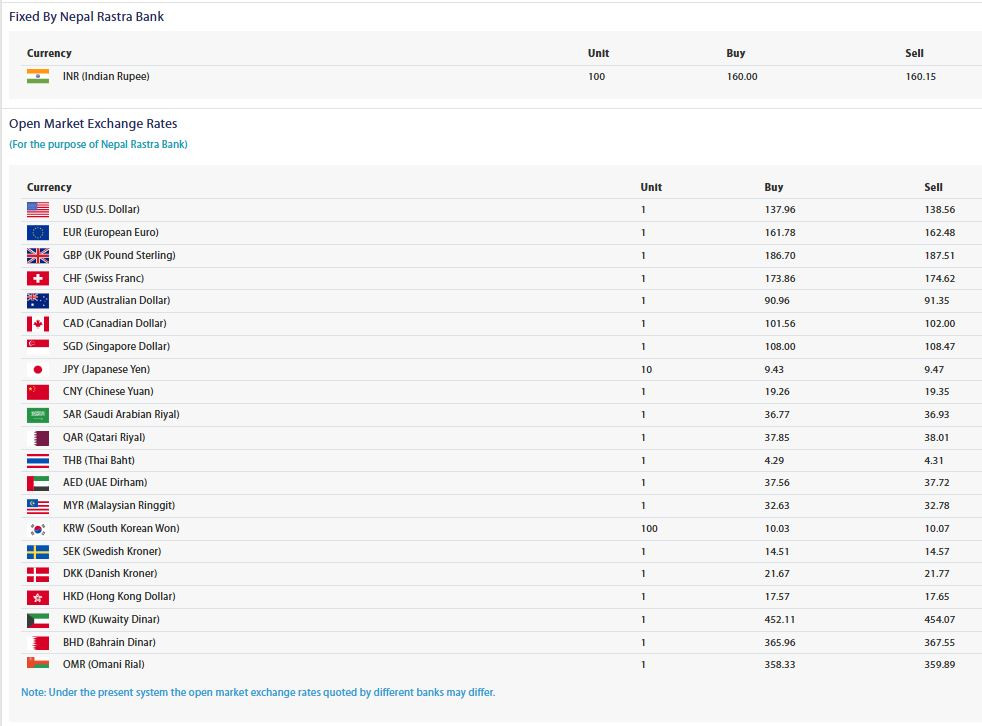Click 'Buy' header in Open Market table

point(773,187)
